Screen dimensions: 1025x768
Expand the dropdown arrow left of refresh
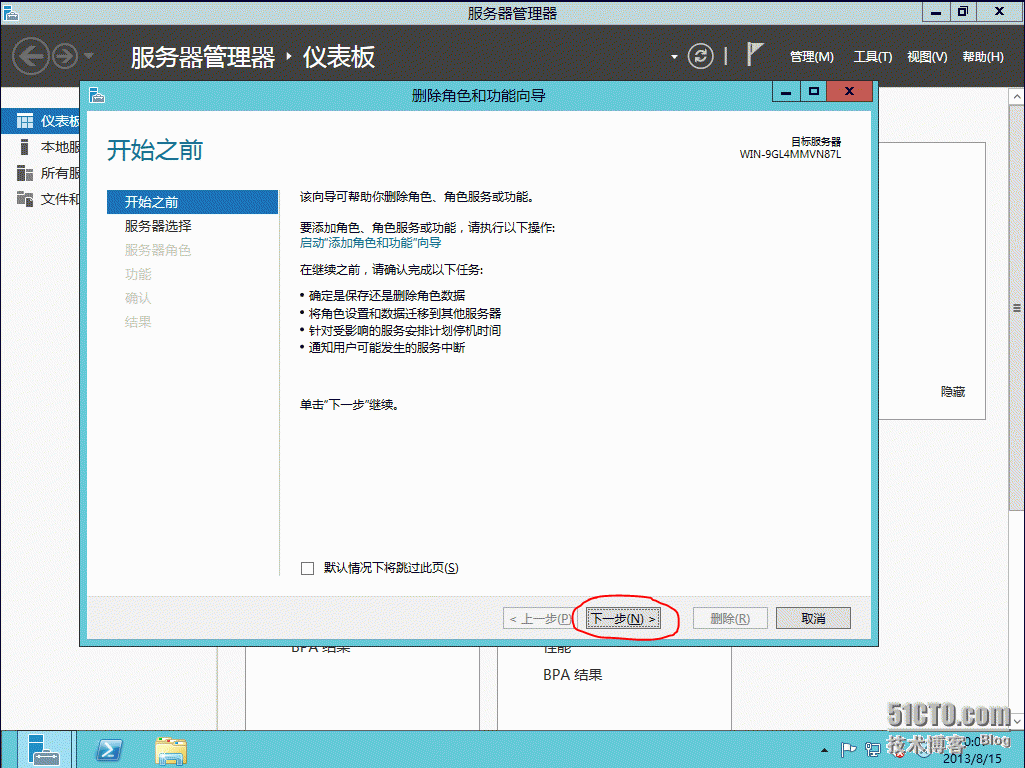coord(674,57)
